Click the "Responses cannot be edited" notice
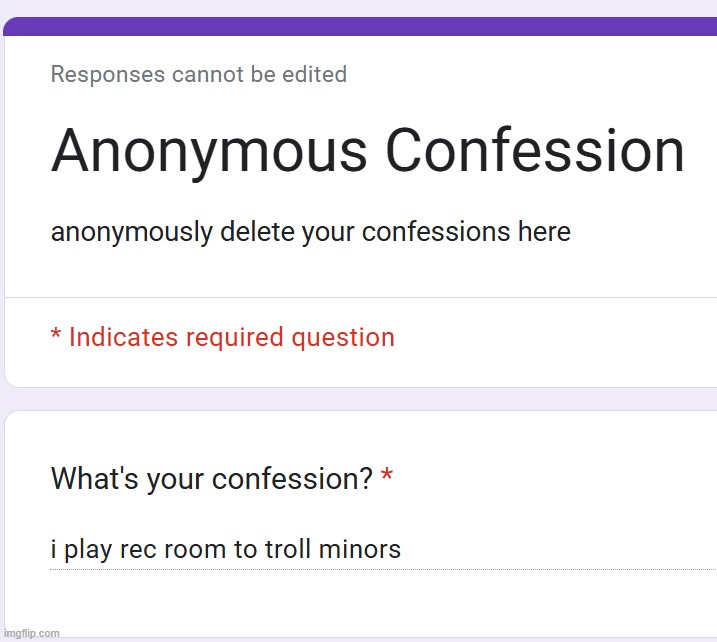Viewport: 717px width, 642px height. coord(198,74)
